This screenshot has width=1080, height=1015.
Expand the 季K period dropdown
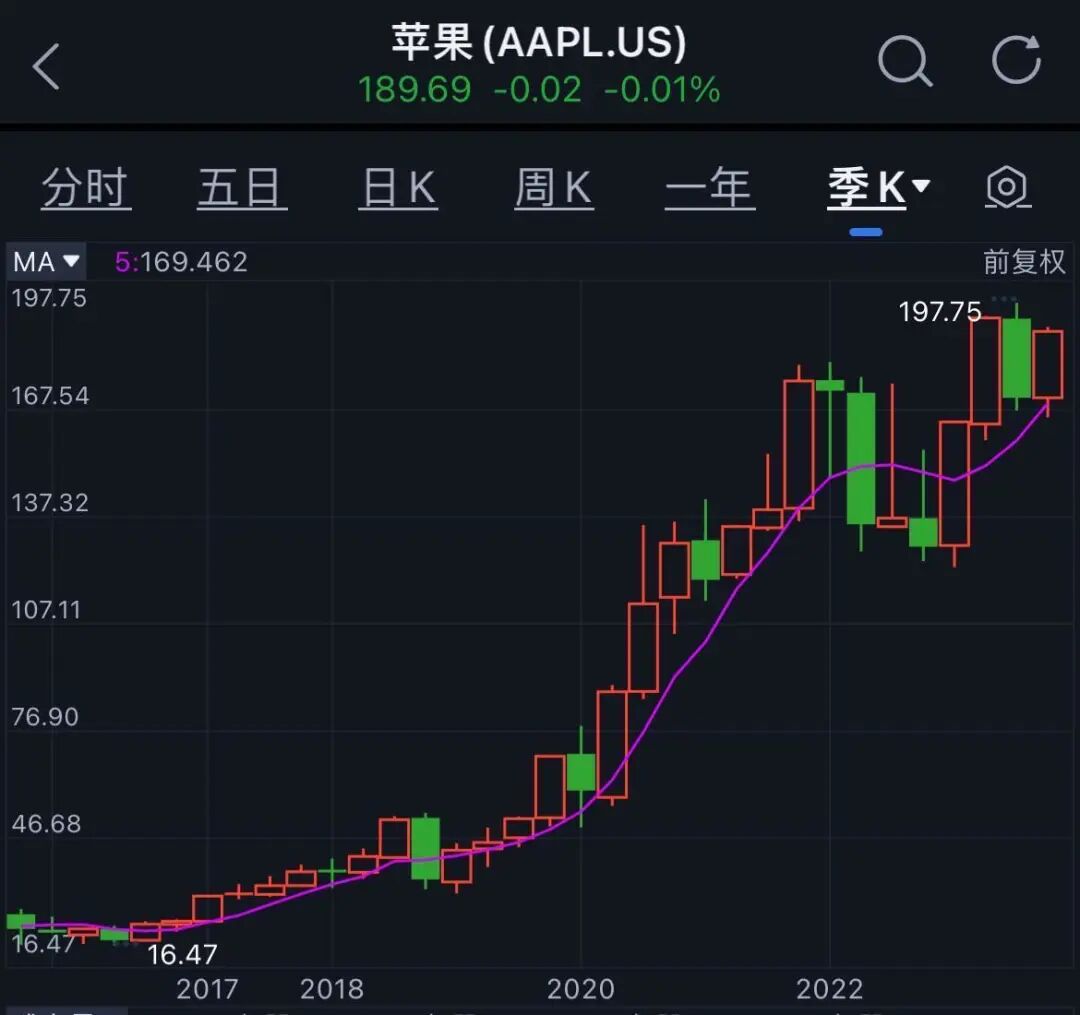878,187
